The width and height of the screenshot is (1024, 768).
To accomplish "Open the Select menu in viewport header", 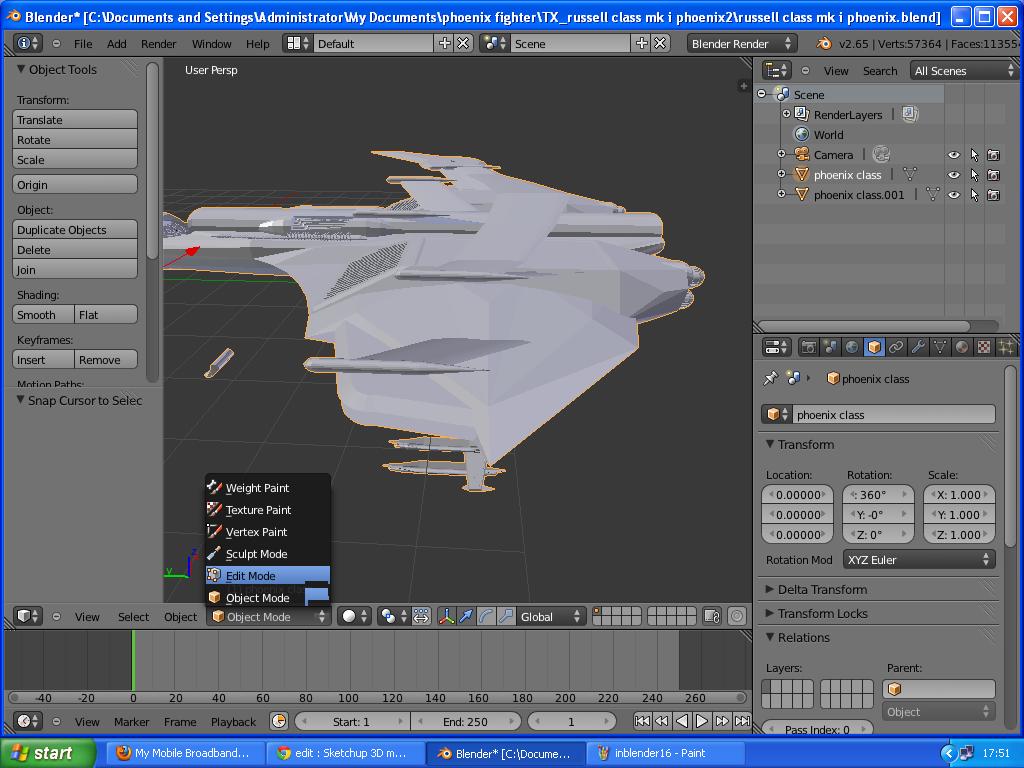I will (x=133, y=617).
